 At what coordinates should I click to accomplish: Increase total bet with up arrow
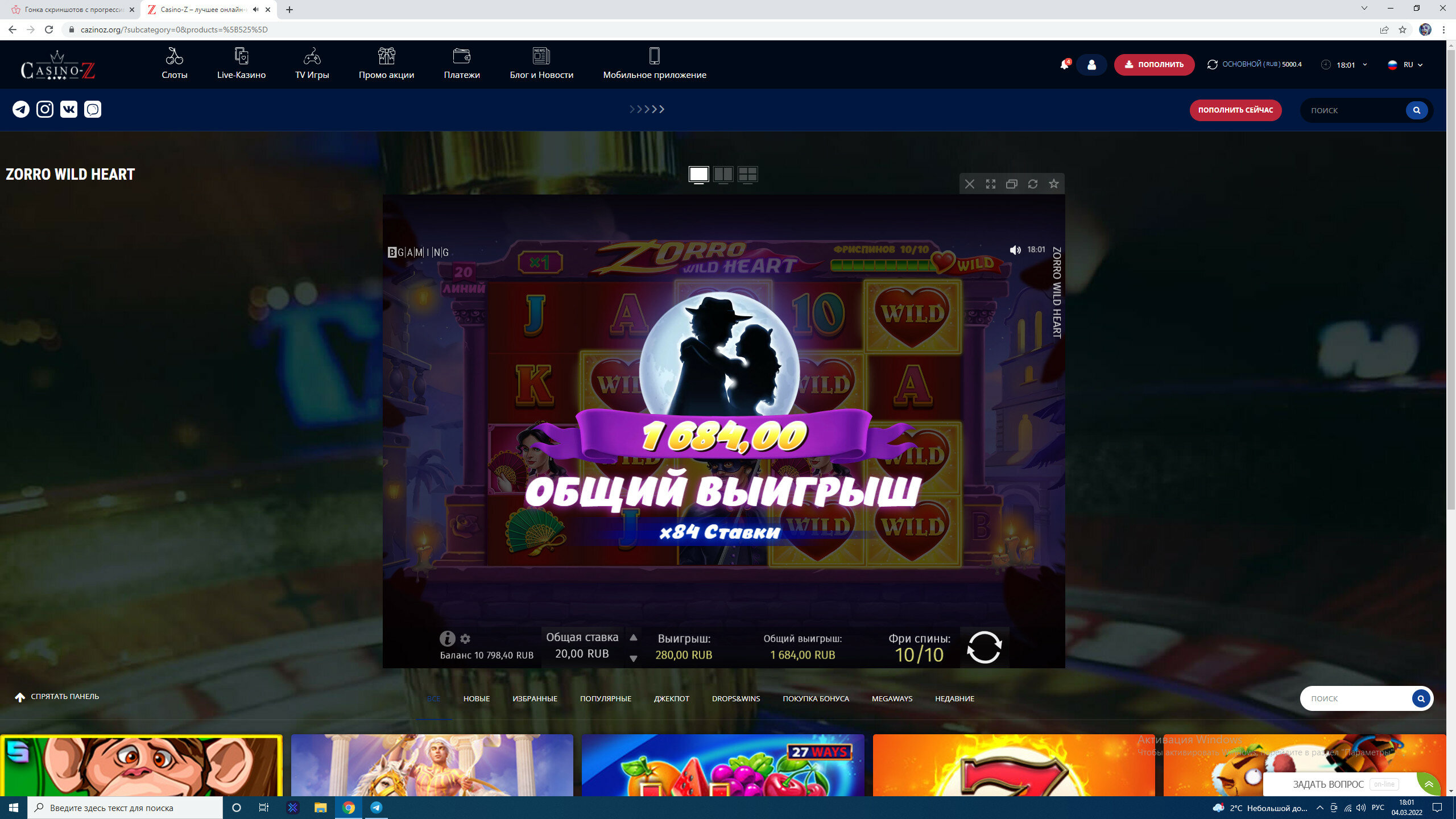(x=634, y=638)
